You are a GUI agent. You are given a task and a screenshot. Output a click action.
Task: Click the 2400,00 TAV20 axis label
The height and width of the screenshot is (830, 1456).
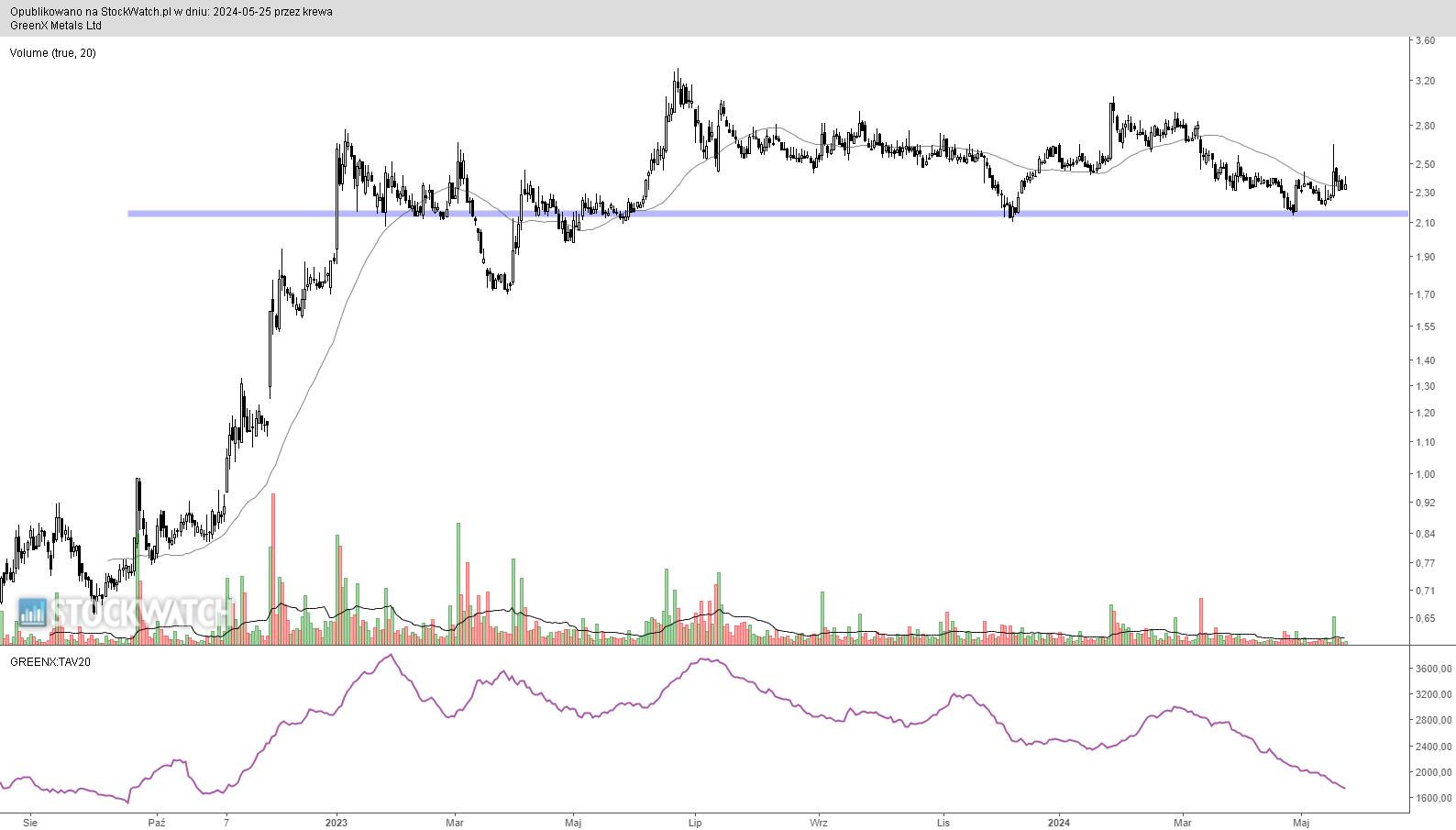[x=1433, y=747]
